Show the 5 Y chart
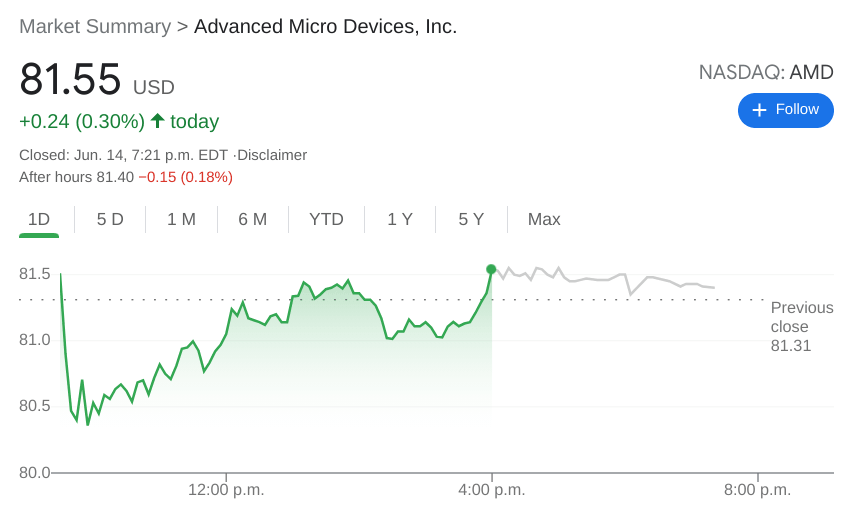This screenshot has height=511, width=862. pos(471,219)
